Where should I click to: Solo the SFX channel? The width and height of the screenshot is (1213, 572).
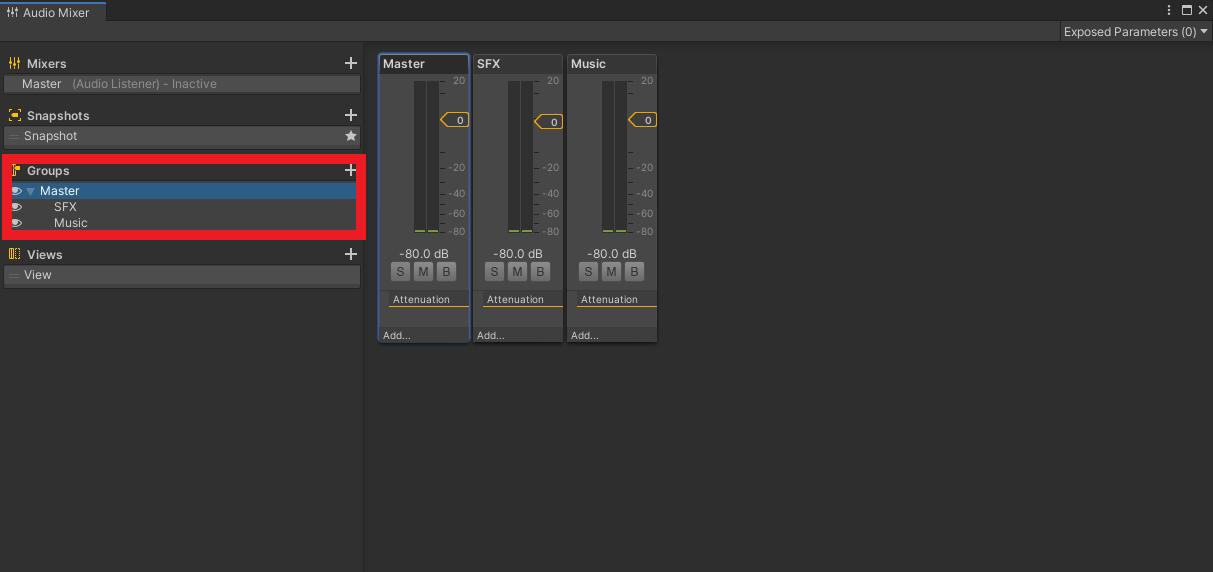[x=494, y=272]
